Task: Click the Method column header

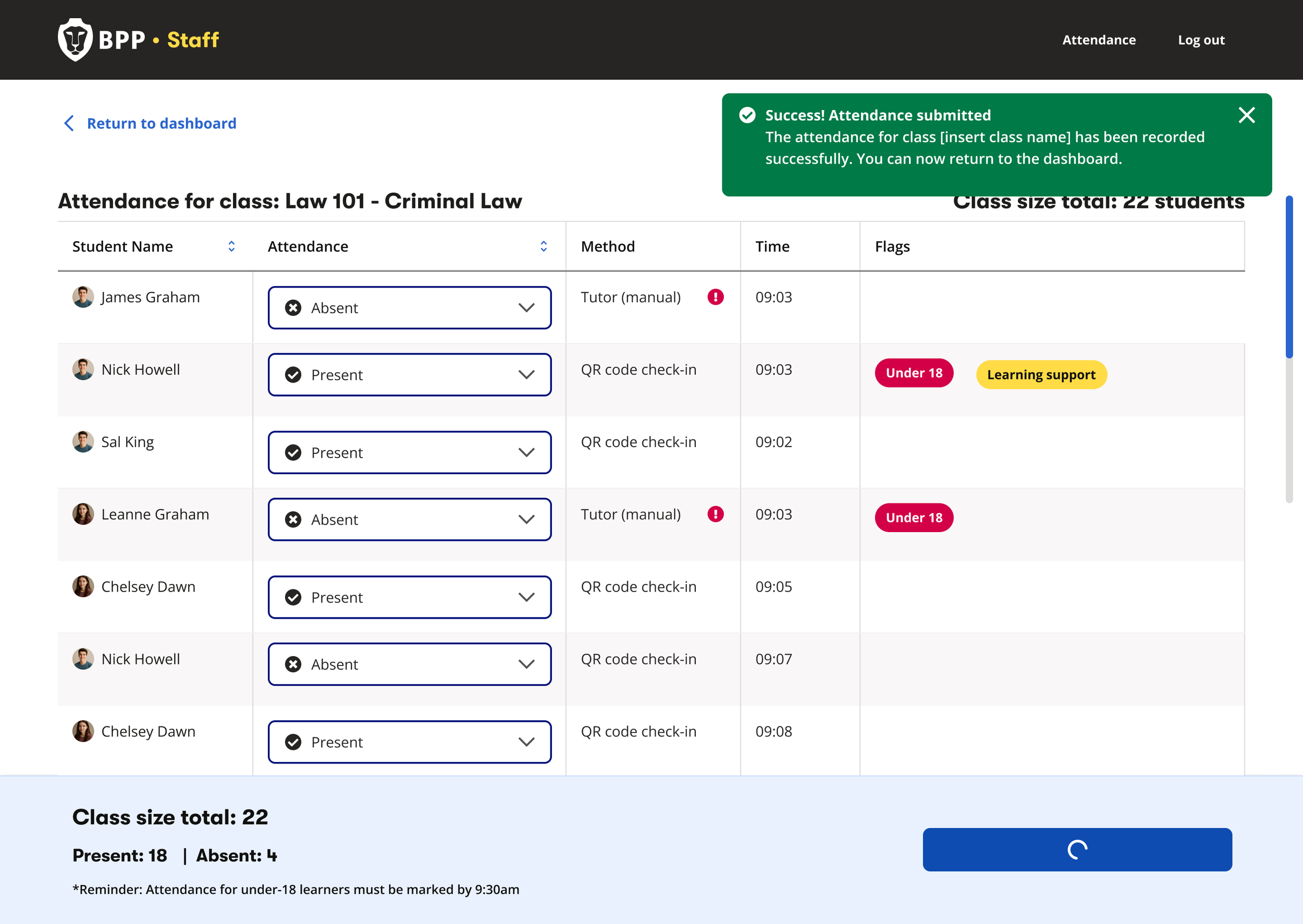Action: (x=608, y=247)
